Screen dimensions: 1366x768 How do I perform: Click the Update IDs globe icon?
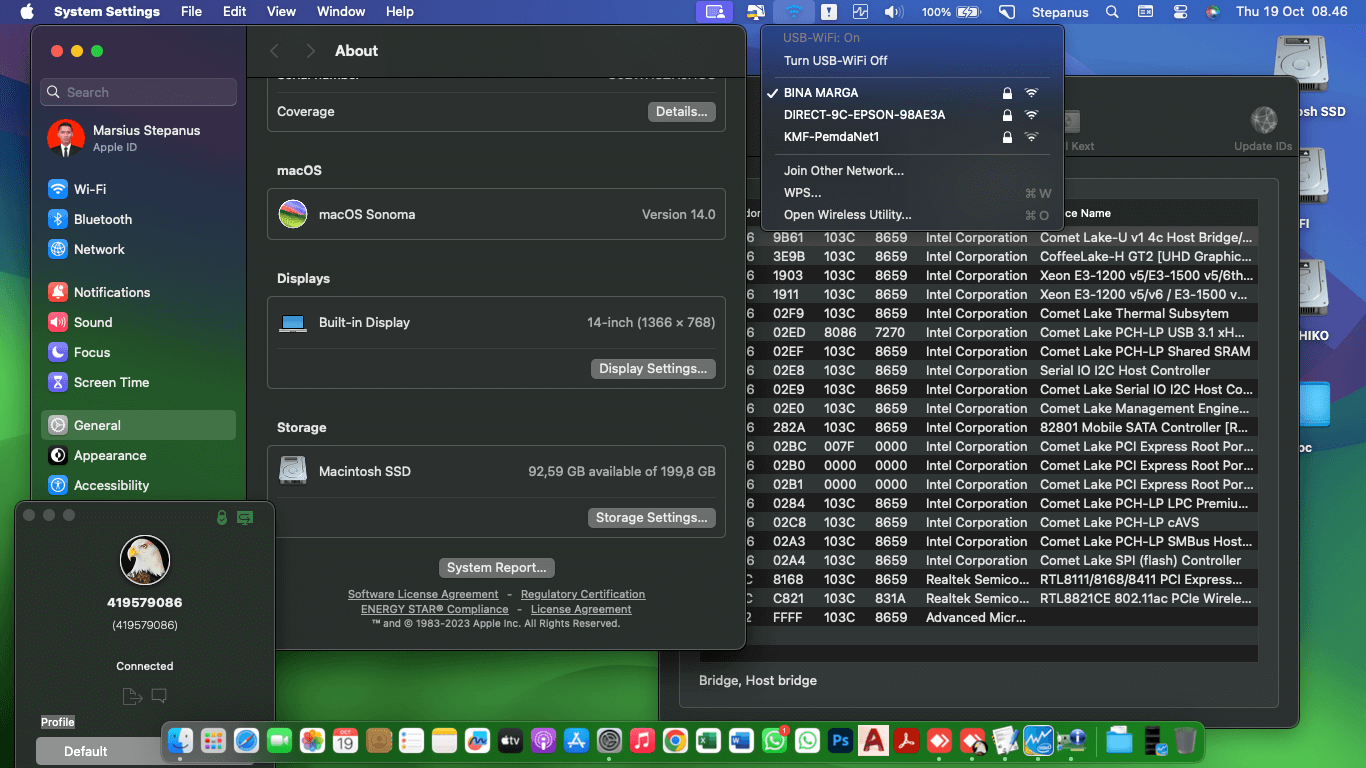pos(1263,121)
